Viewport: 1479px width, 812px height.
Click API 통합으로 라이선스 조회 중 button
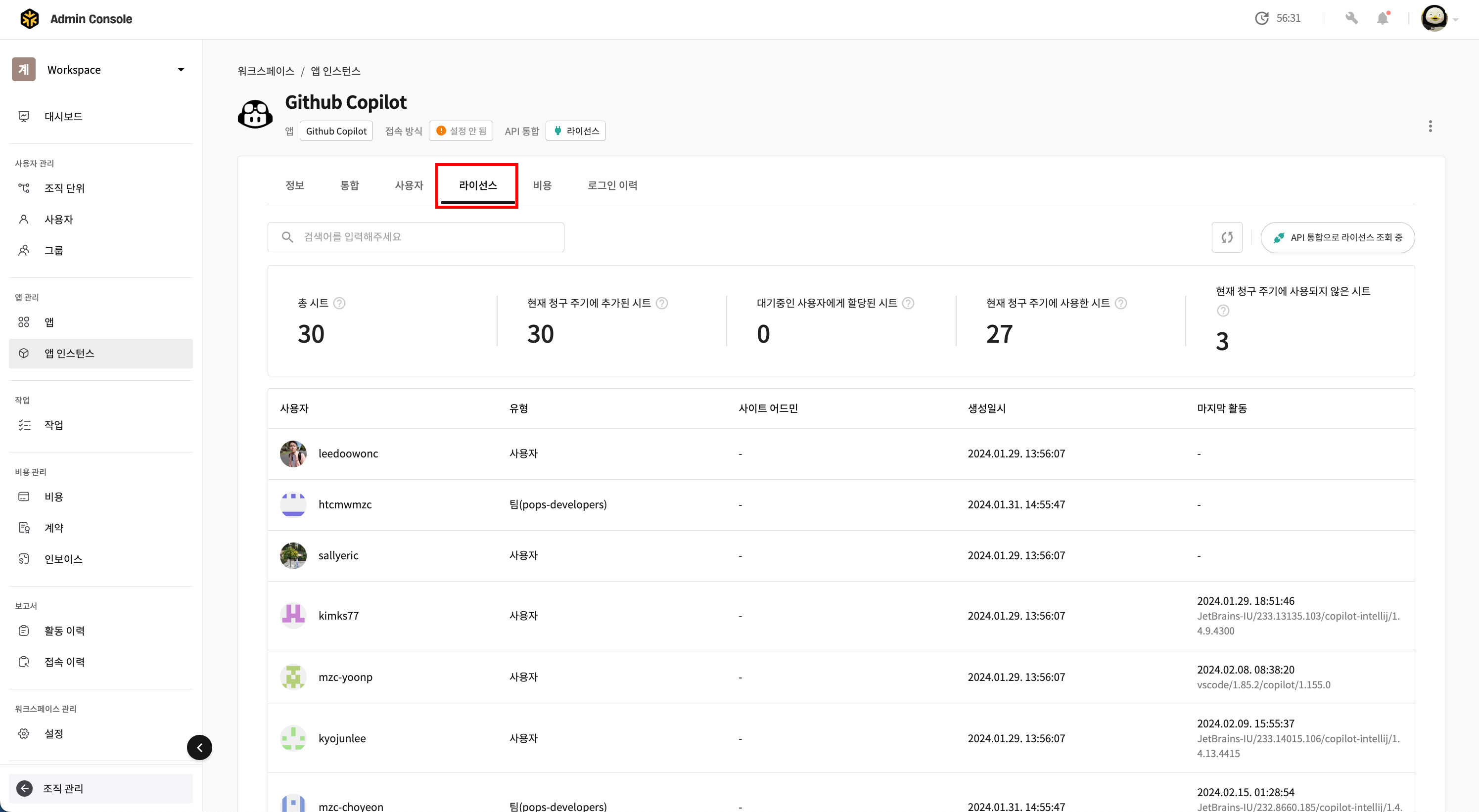(1337, 237)
